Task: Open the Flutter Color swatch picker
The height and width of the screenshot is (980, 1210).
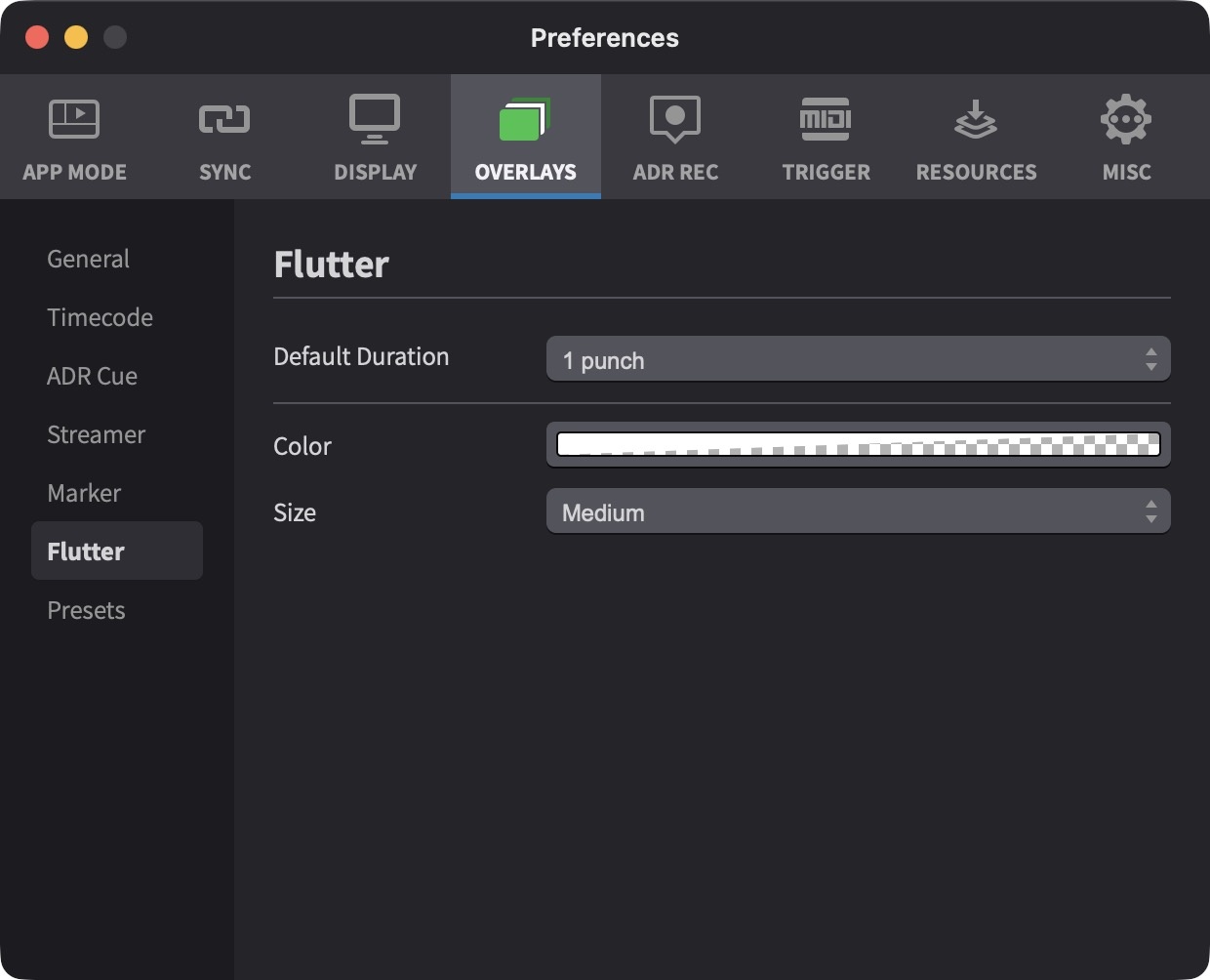Action: pyautogui.click(x=859, y=445)
